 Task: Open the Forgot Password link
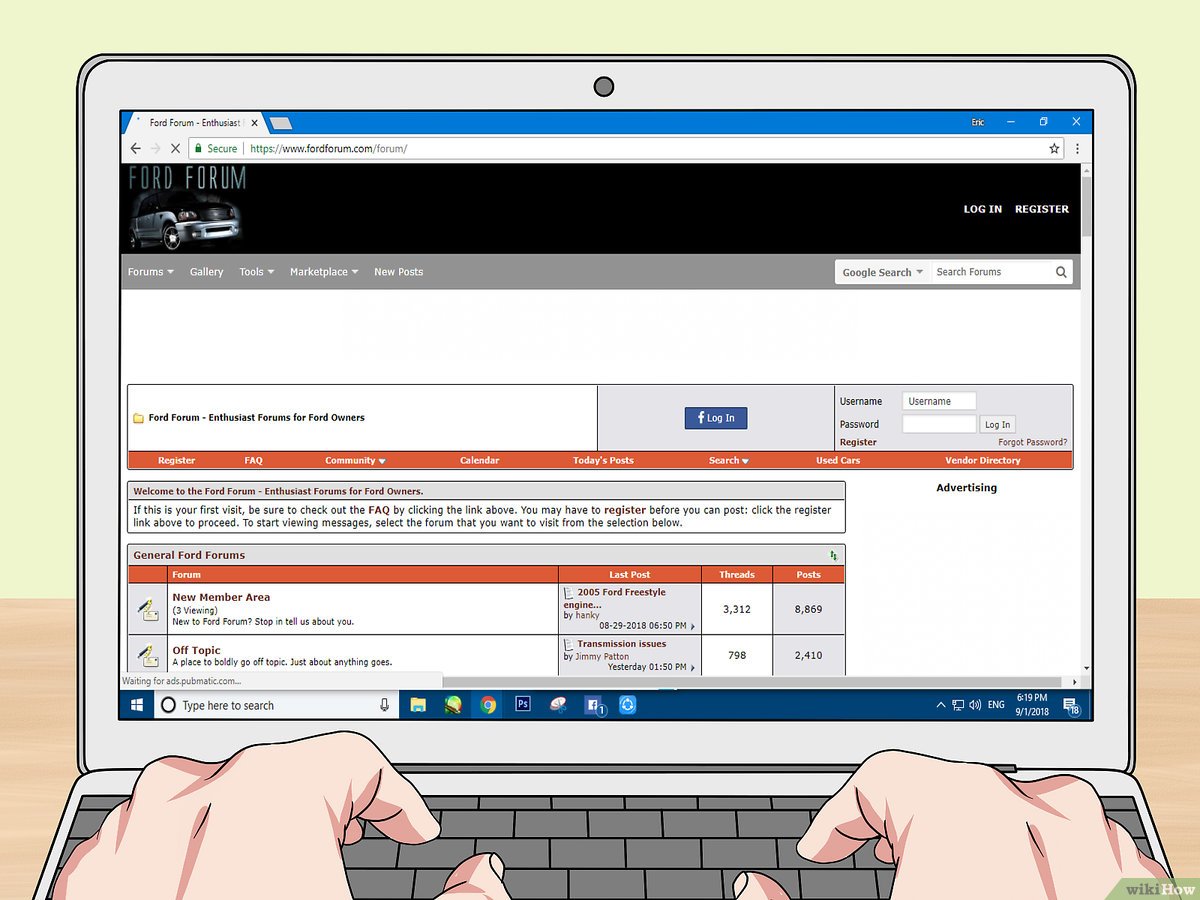1032,442
